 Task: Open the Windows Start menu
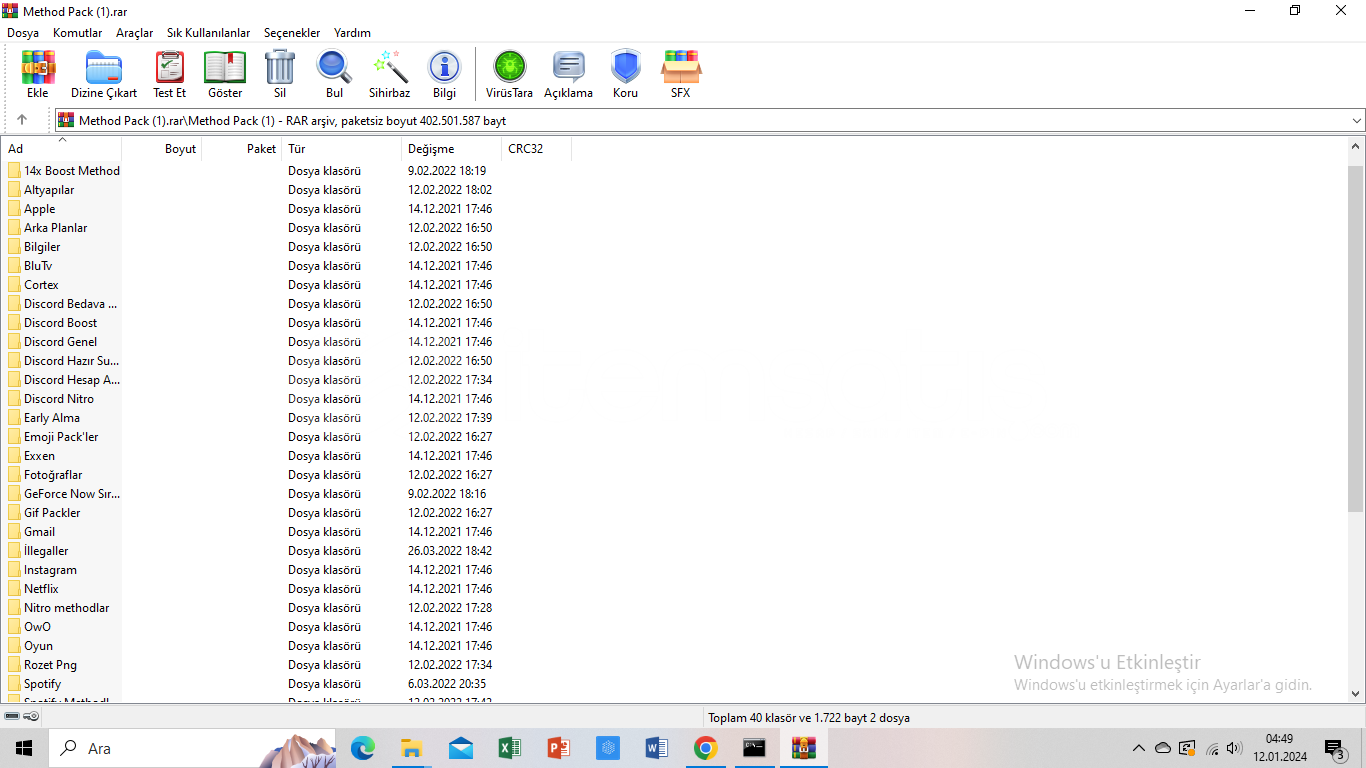24,748
